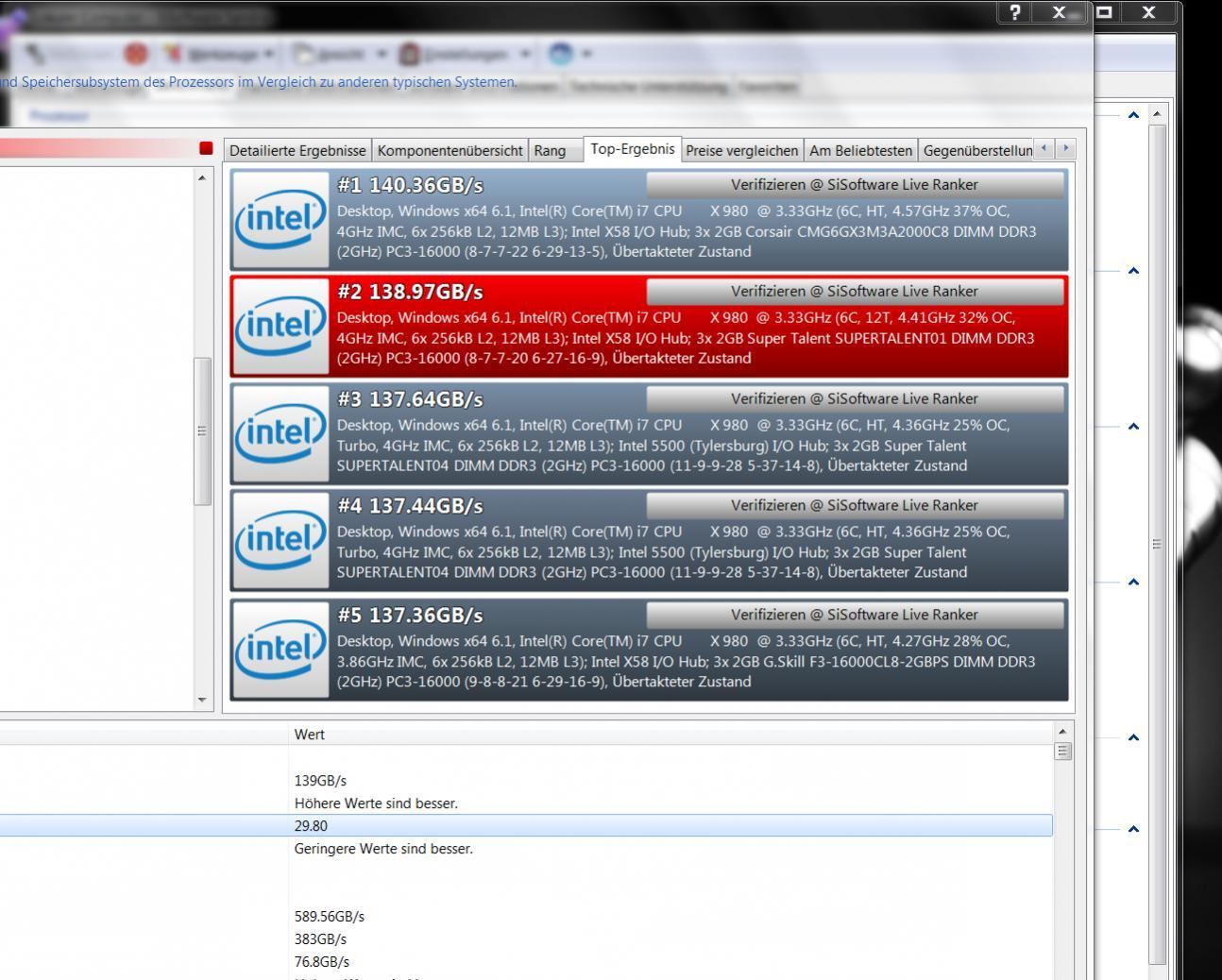The image size is (1222, 980).
Task: Click Verifizieren for the #2 138.97GB/s result
Action: pos(855,292)
